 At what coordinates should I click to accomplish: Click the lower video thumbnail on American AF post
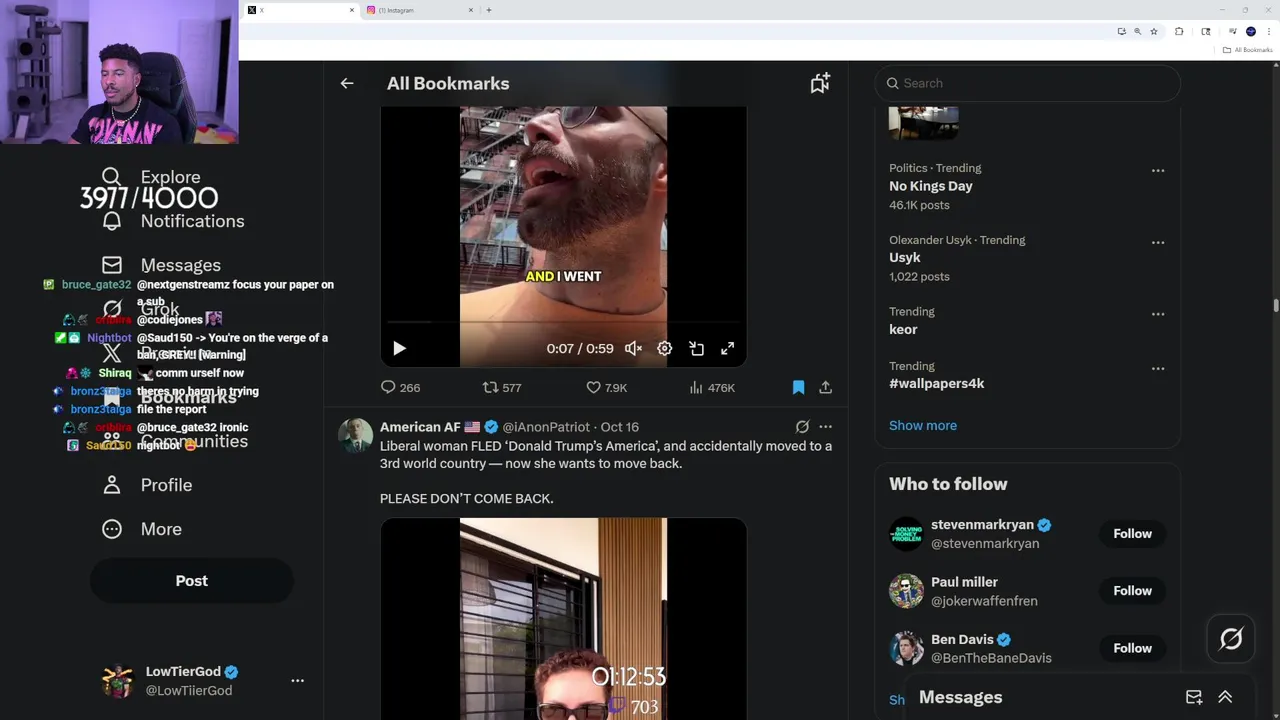pyautogui.click(x=563, y=618)
